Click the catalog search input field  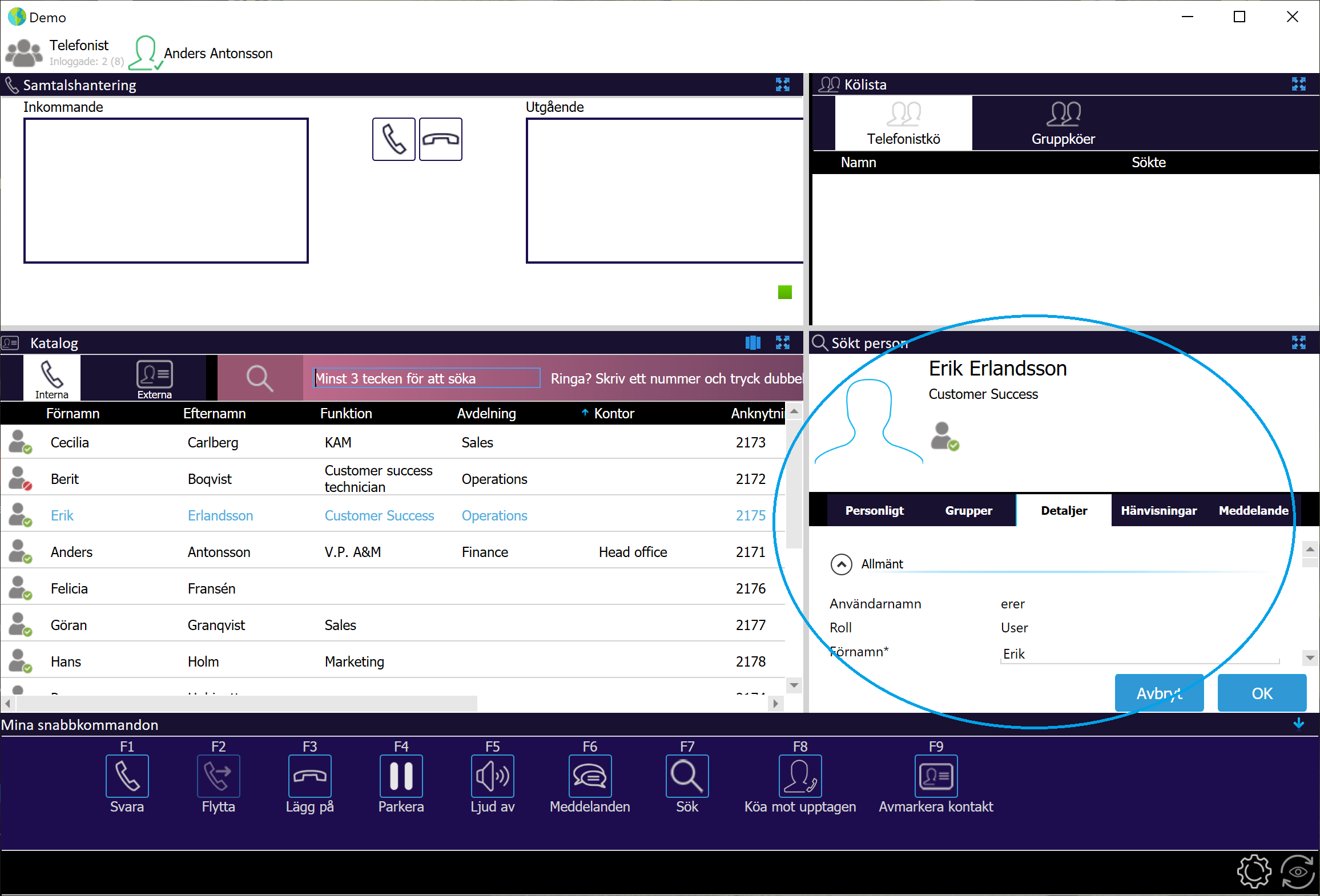pos(427,378)
